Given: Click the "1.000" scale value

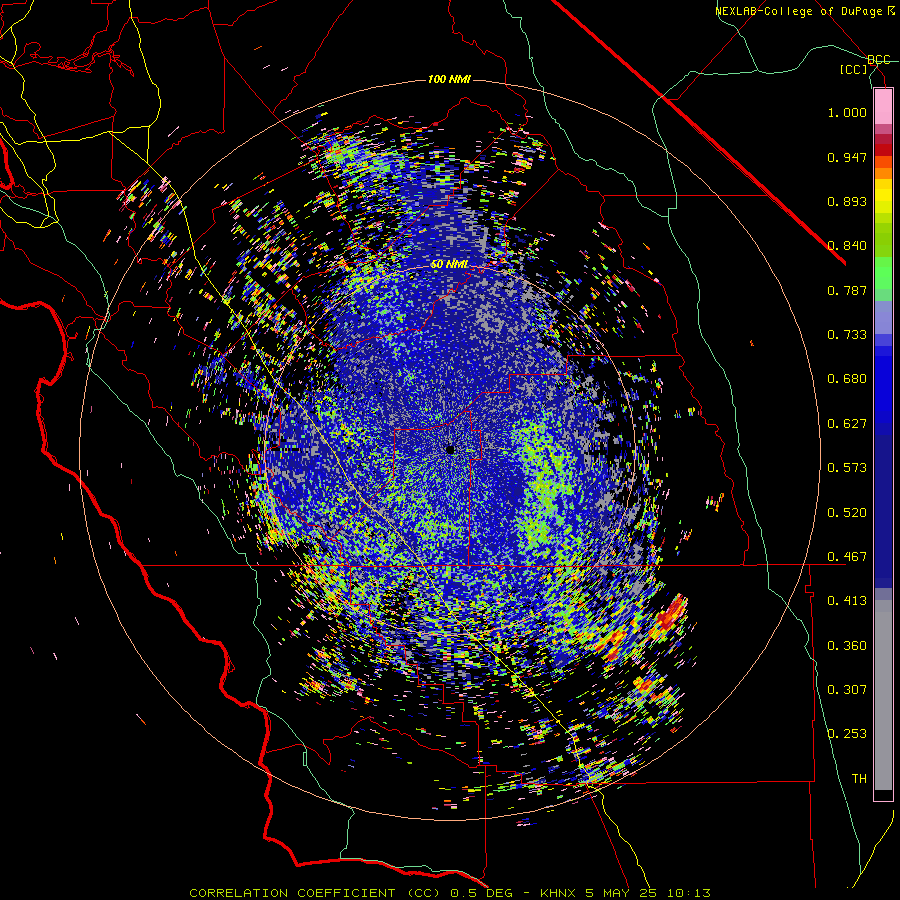Looking at the screenshot, I should [x=847, y=112].
